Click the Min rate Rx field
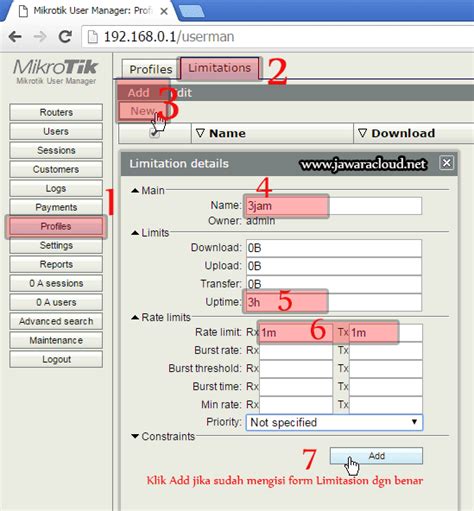The height and width of the screenshot is (511, 474). (296, 405)
